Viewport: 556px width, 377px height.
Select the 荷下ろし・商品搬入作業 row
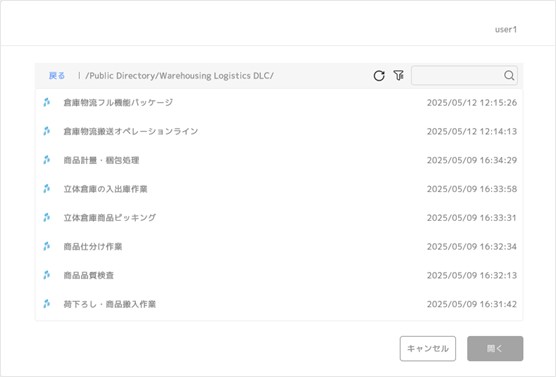279,304
